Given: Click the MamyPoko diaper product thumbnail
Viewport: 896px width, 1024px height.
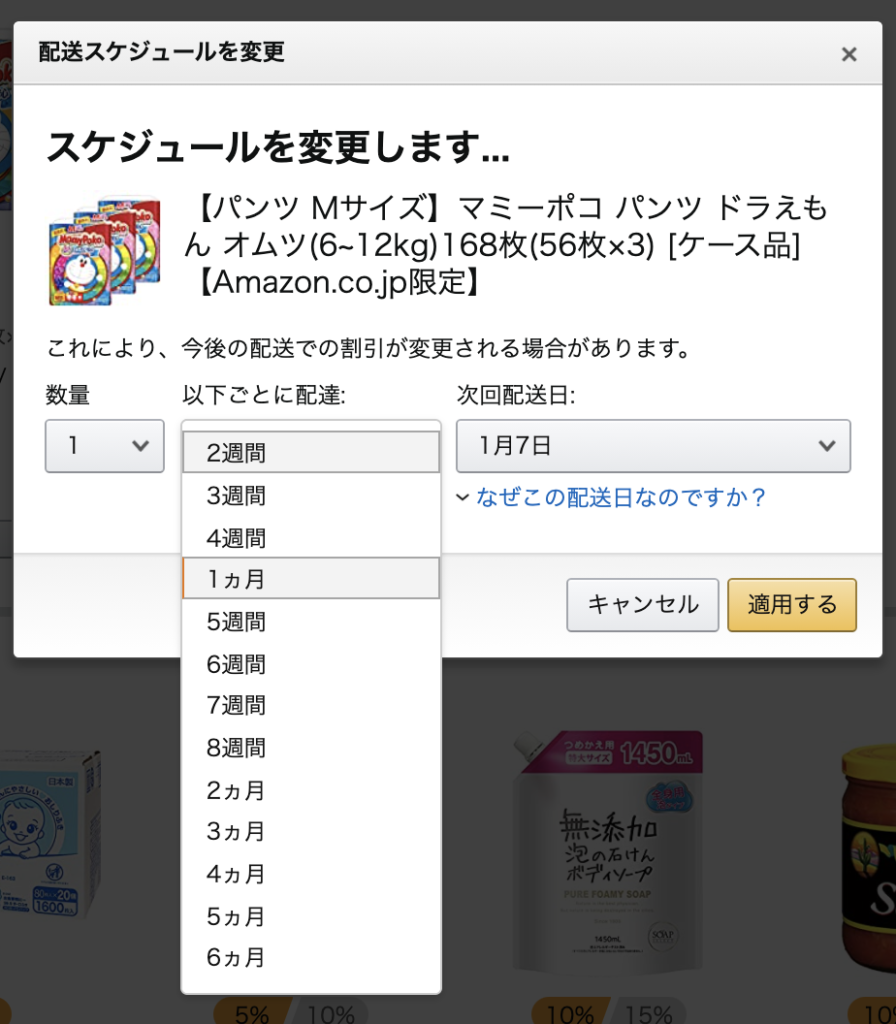Looking at the screenshot, I should pyautogui.click(x=104, y=249).
